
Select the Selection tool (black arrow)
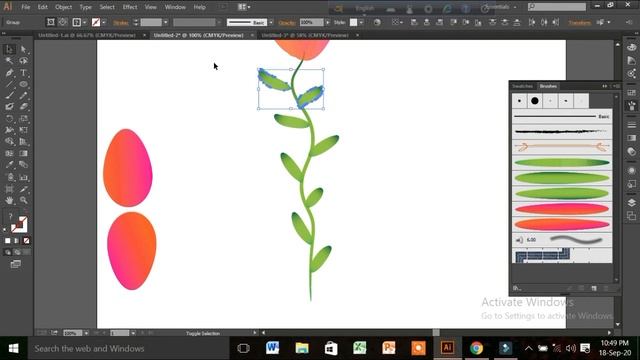click(x=10, y=49)
